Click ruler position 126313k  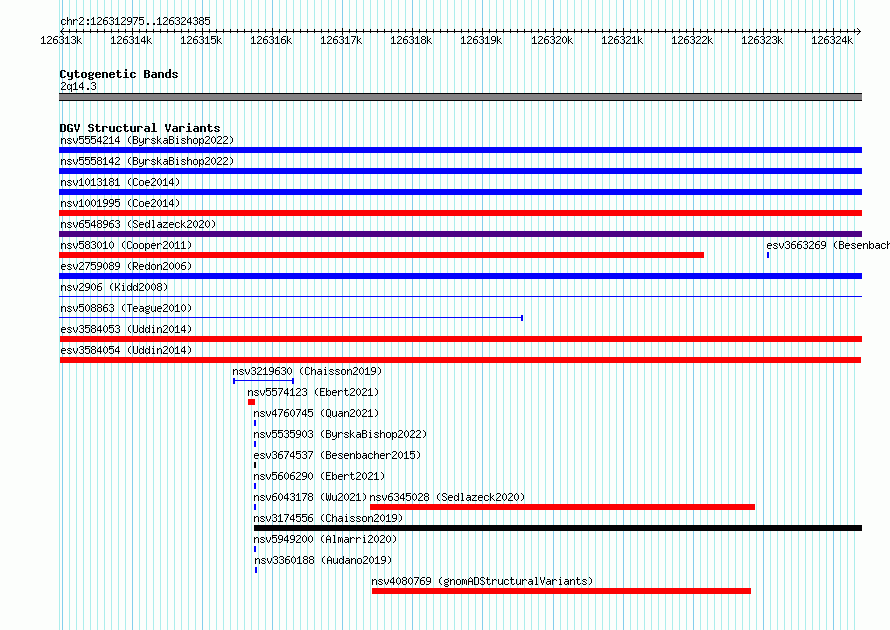(x=61, y=40)
